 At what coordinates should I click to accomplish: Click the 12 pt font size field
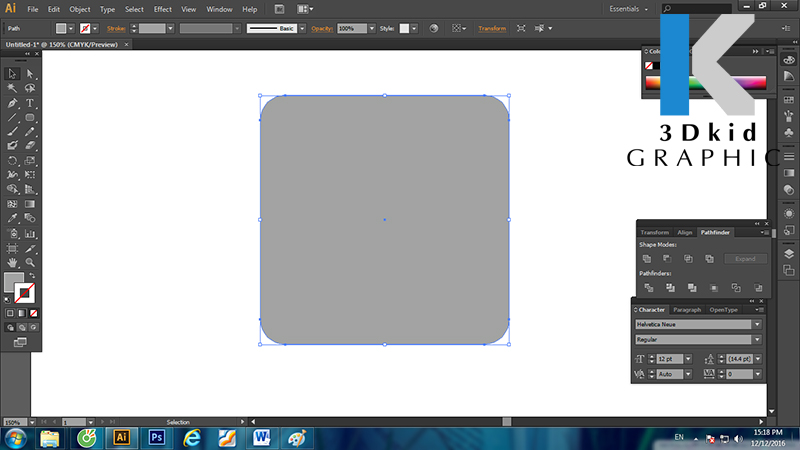point(669,359)
